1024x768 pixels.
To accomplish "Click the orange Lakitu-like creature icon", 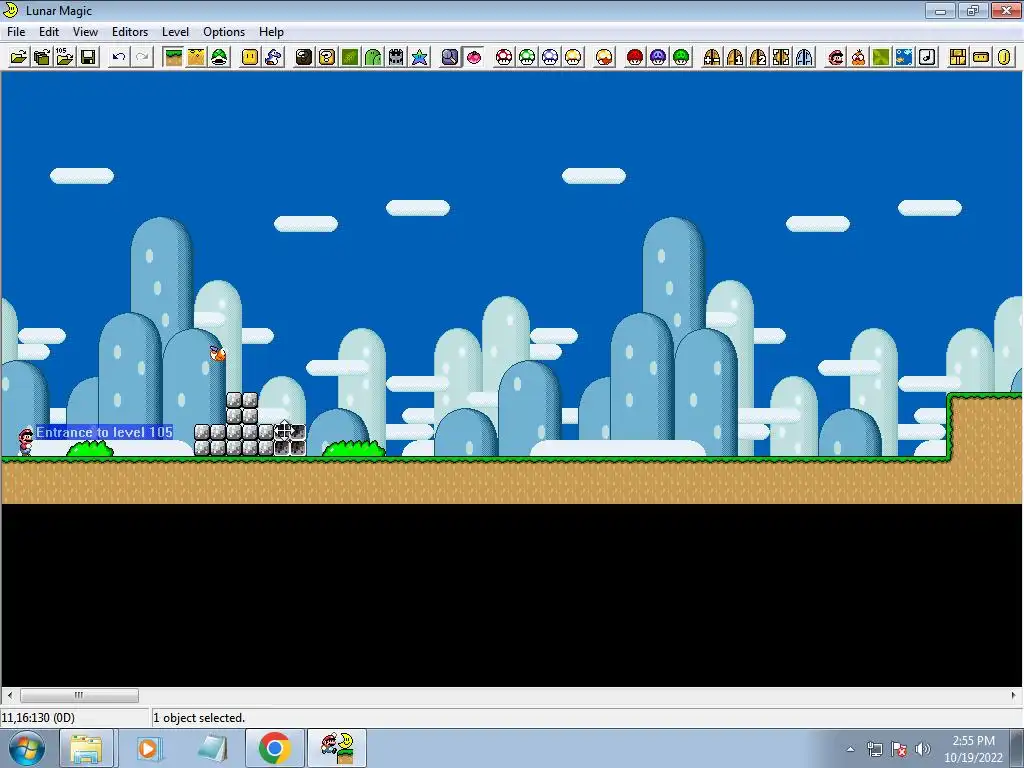I will 858,57.
